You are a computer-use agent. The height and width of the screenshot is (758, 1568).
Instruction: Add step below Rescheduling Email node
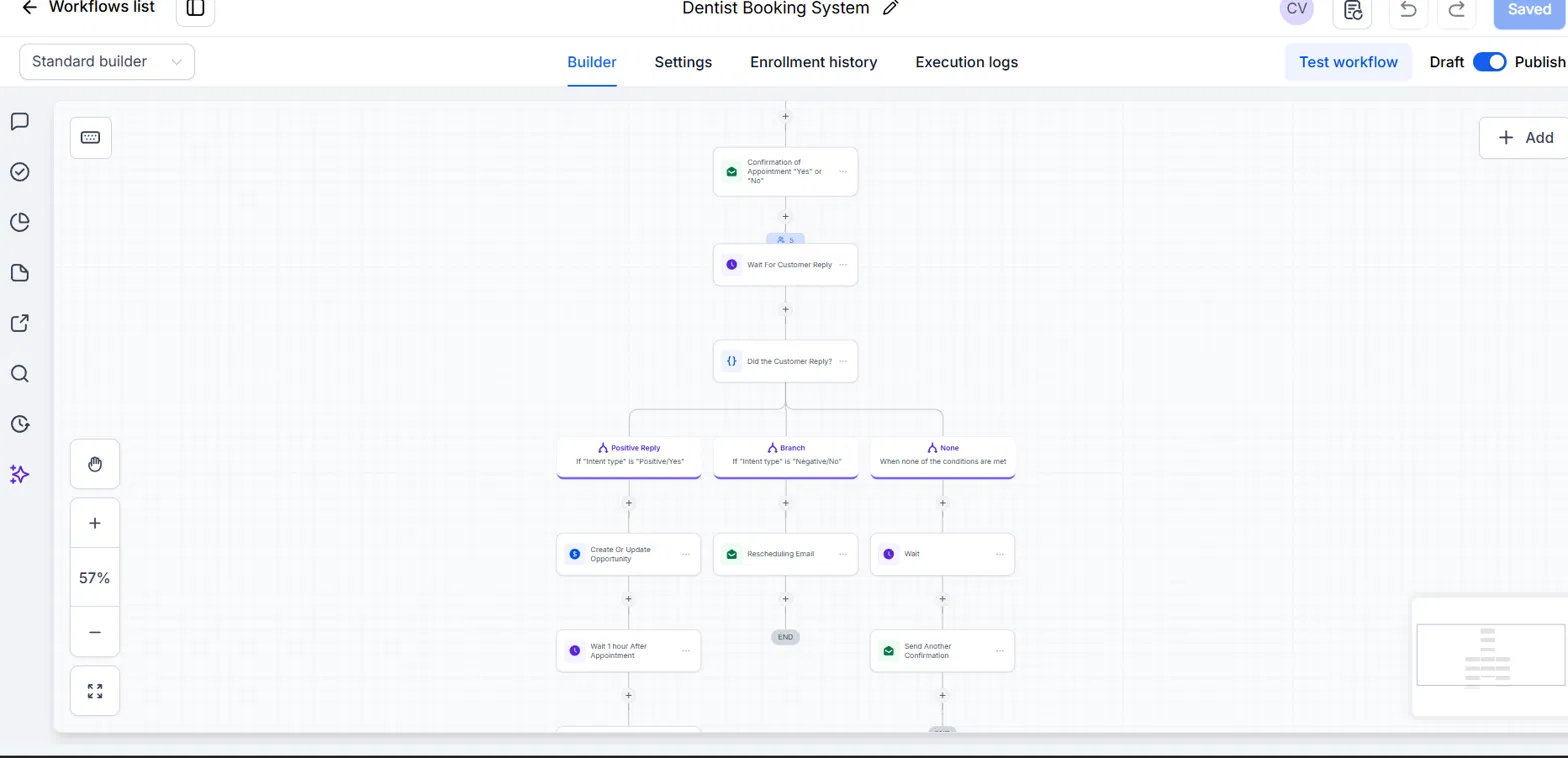pos(785,599)
